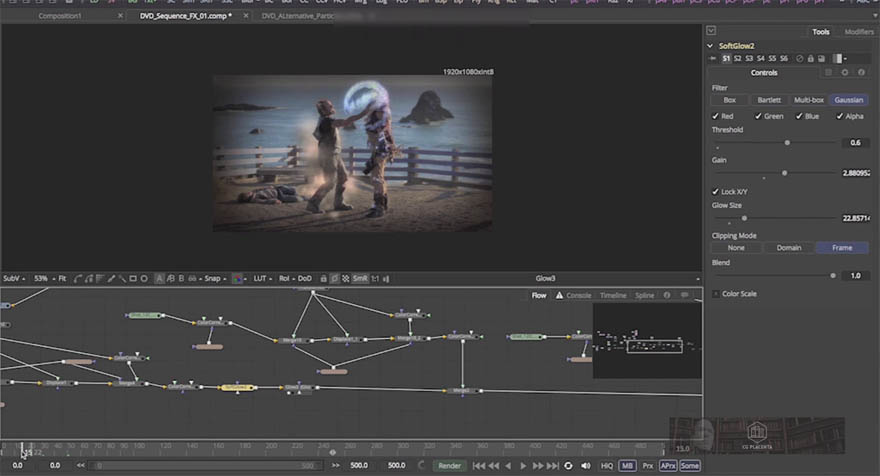Jump to the last frame
The image size is (880, 476).
(x=553, y=465)
